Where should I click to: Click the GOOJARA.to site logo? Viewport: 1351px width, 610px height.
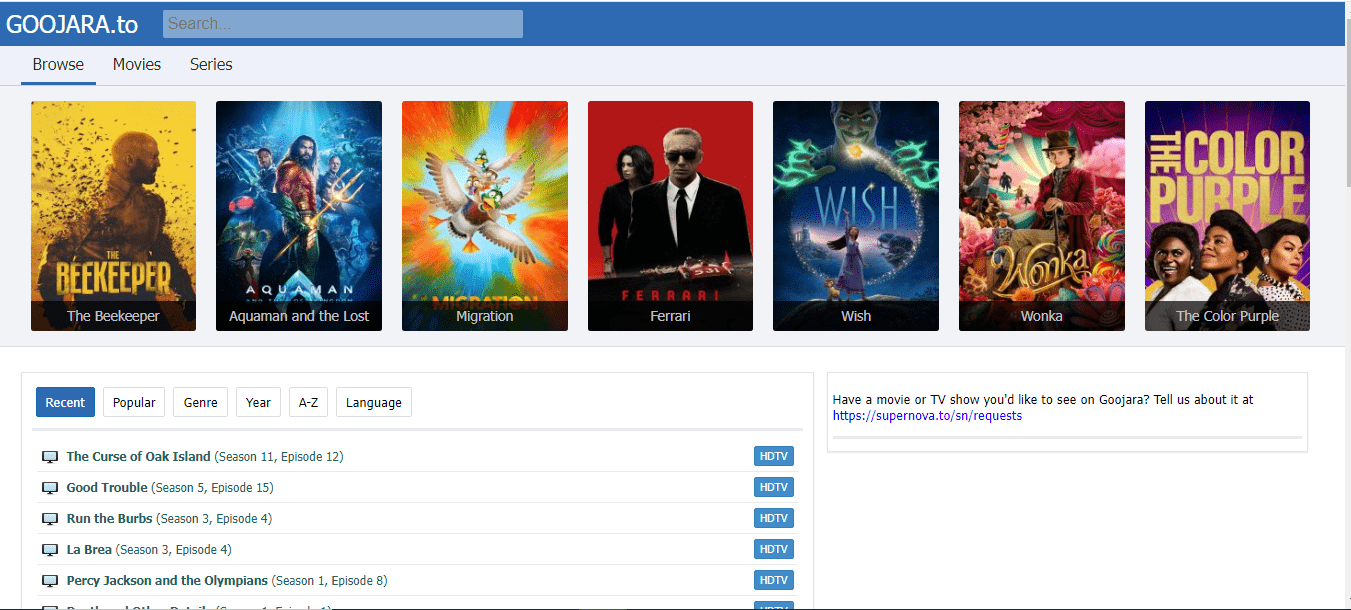click(72, 24)
